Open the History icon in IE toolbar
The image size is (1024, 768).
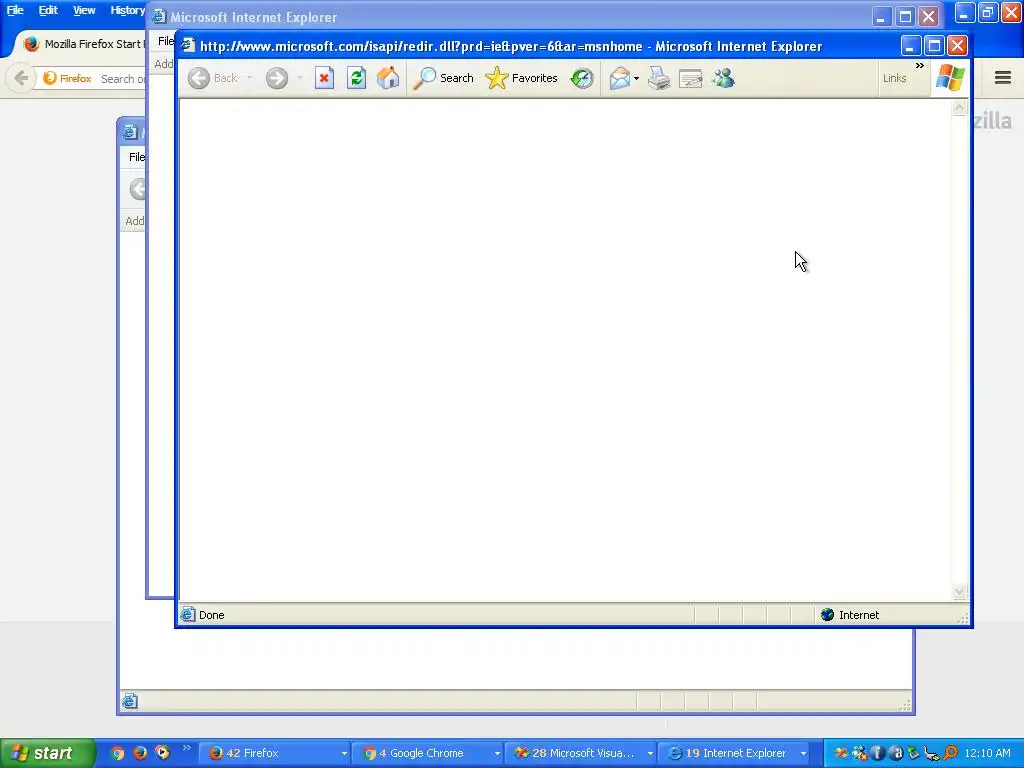point(581,78)
